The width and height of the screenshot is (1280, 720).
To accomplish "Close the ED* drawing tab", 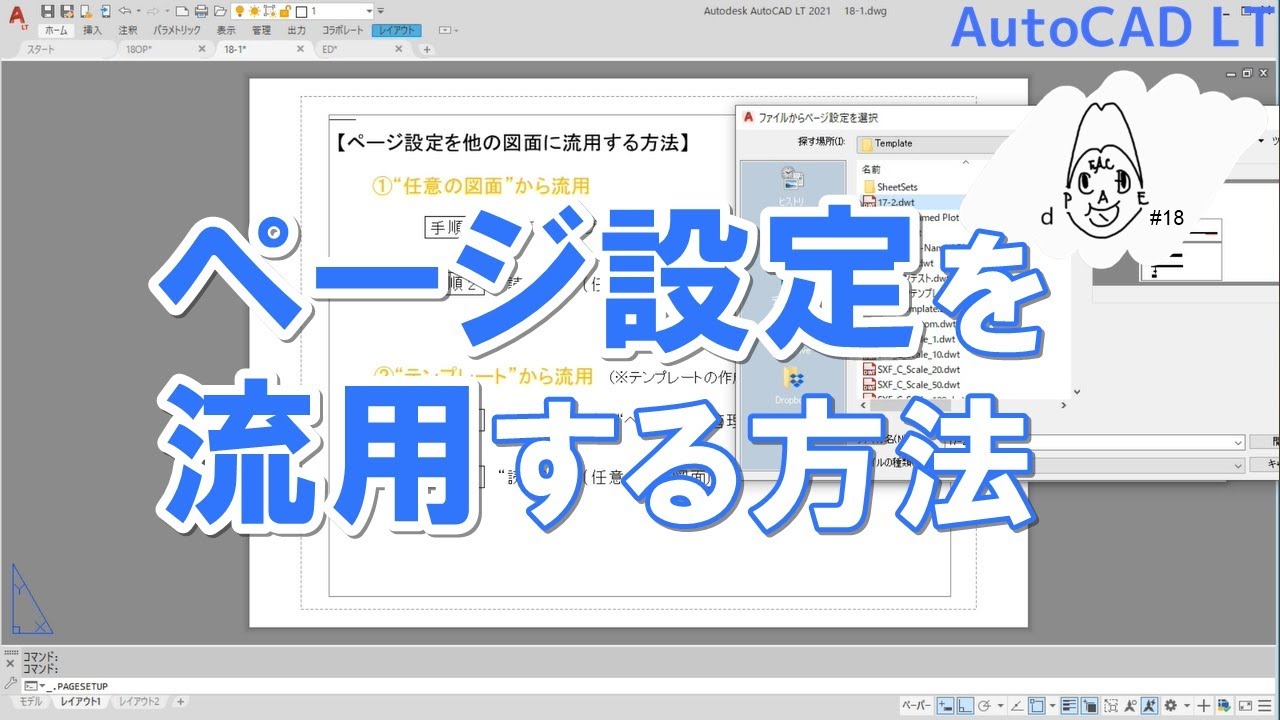I will (399, 49).
